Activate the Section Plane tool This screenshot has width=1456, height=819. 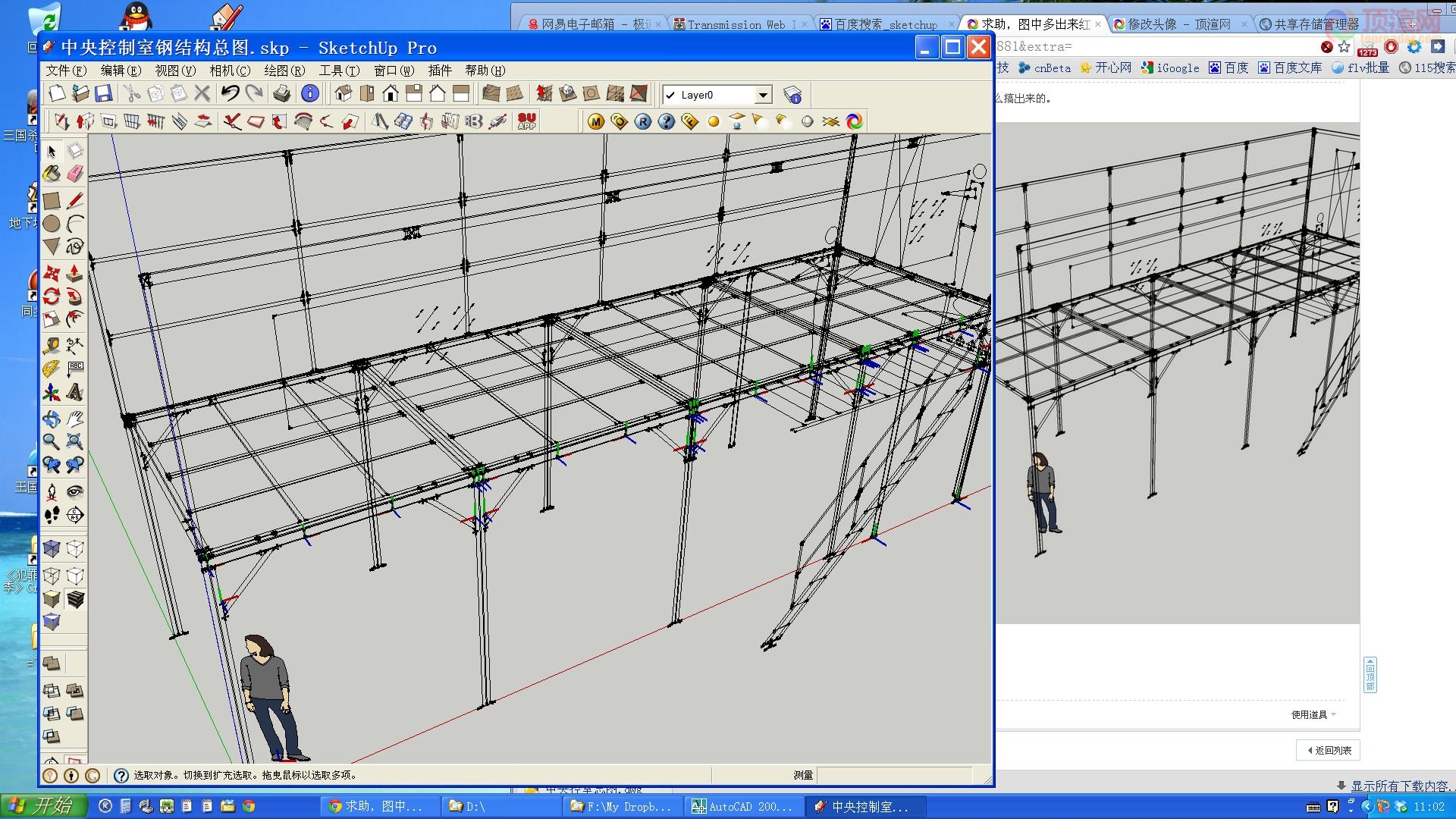coord(74,515)
